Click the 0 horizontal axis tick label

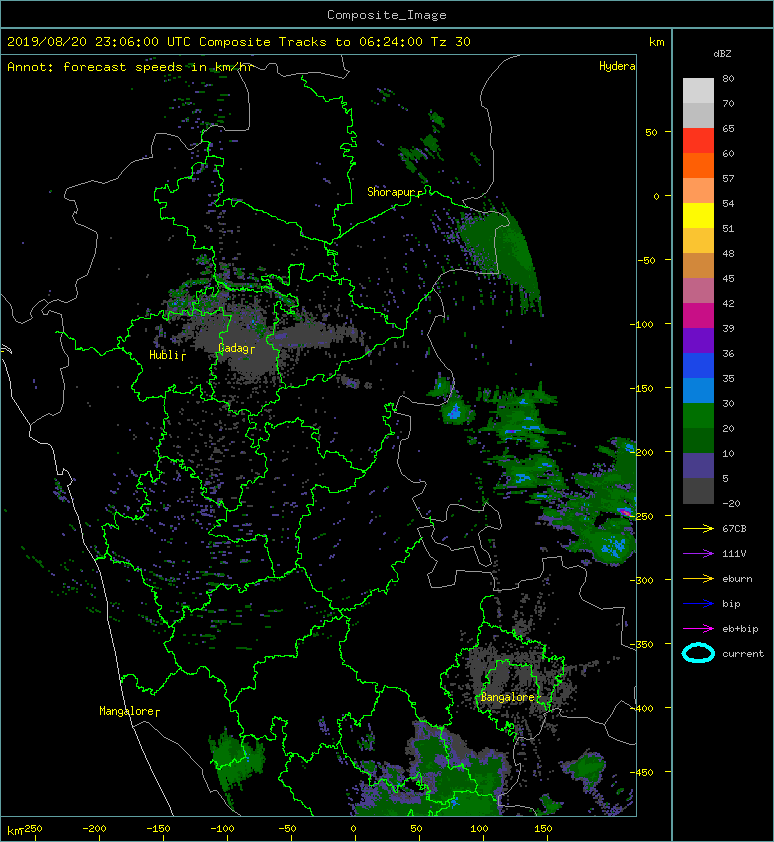[x=353, y=829]
